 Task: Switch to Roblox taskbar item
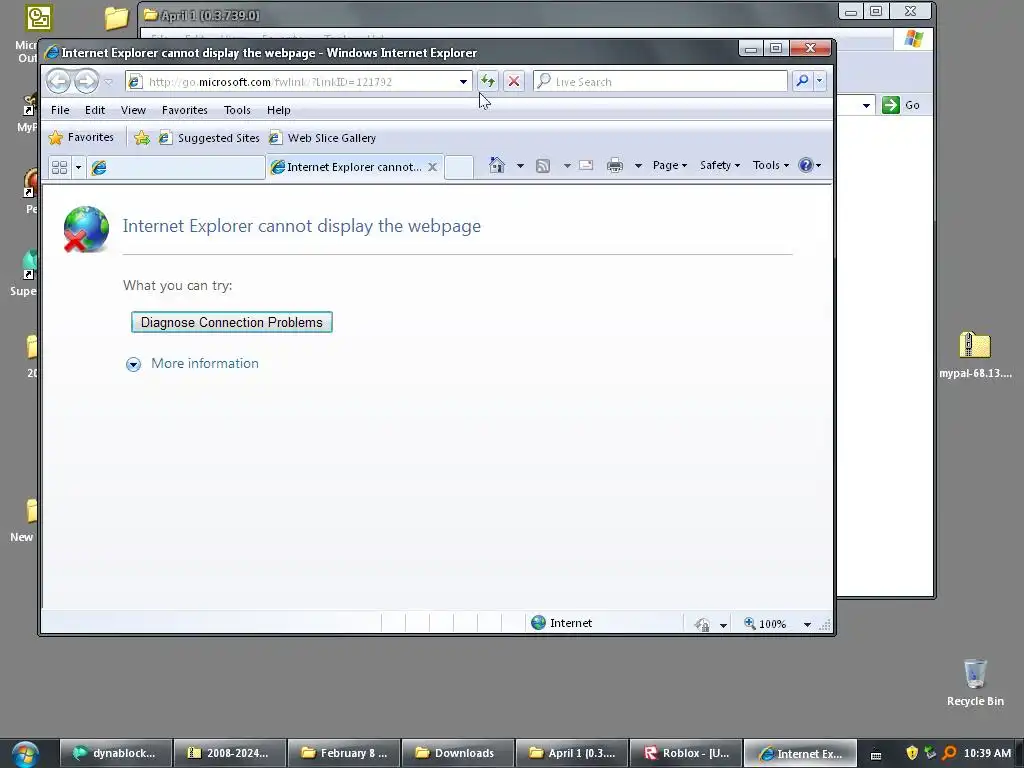pos(685,753)
